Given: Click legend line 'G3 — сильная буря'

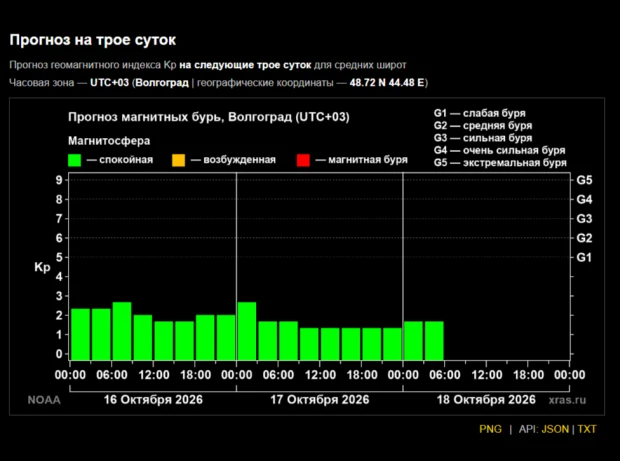Looking at the screenshot, I should 483,138.
